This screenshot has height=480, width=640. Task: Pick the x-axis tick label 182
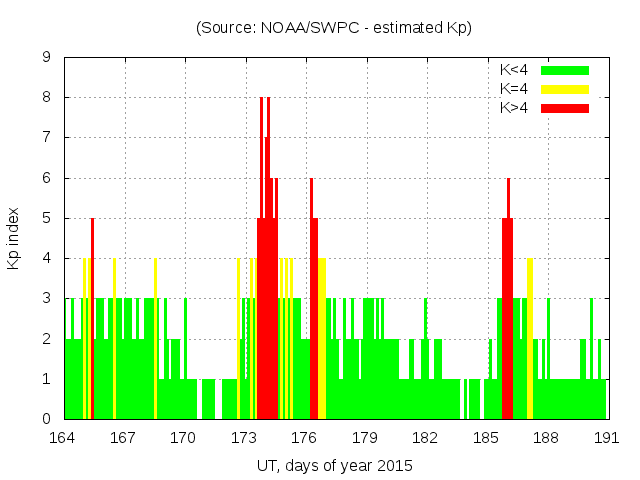pyautogui.click(x=425, y=437)
